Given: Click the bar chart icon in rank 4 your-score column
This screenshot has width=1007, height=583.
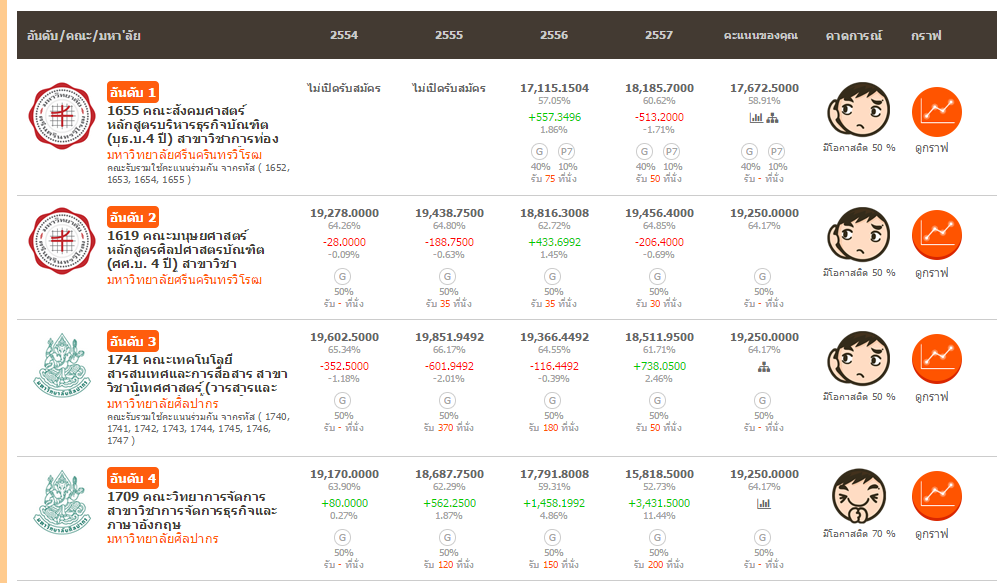Looking at the screenshot, I should click(764, 503).
